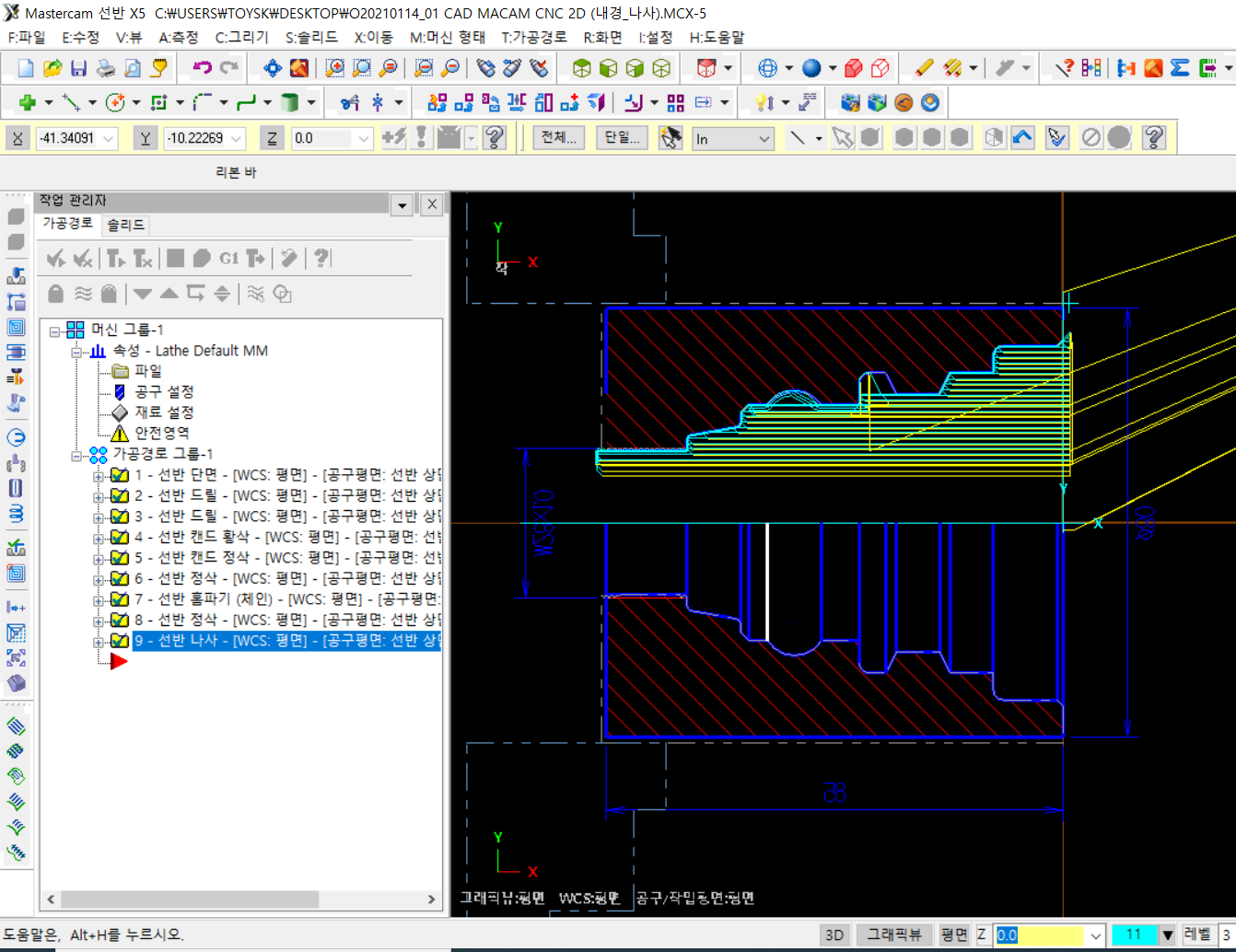This screenshot has width=1236, height=952.
Task: Save the file using the floppy disk icon
Action: coord(79,68)
